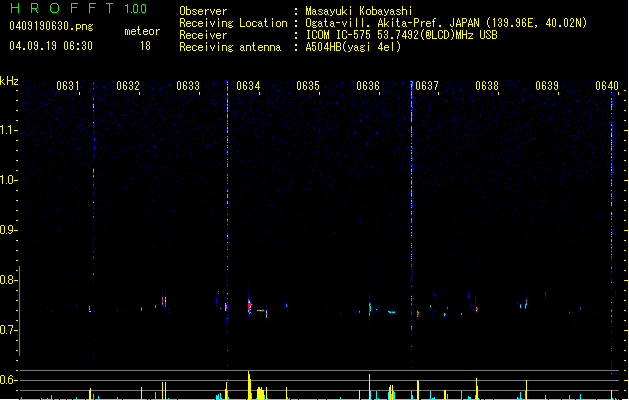Click the 1.1 kHz axis label

[x=8, y=130]
